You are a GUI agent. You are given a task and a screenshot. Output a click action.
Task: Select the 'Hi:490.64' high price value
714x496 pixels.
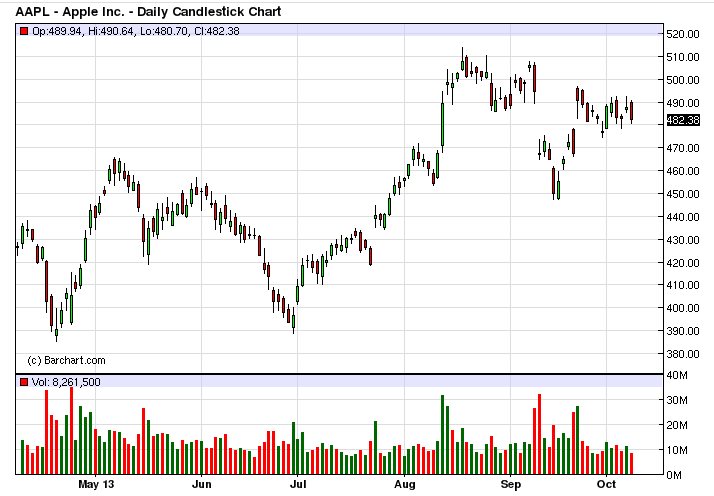pyautogui.click(x=109, y=31)
